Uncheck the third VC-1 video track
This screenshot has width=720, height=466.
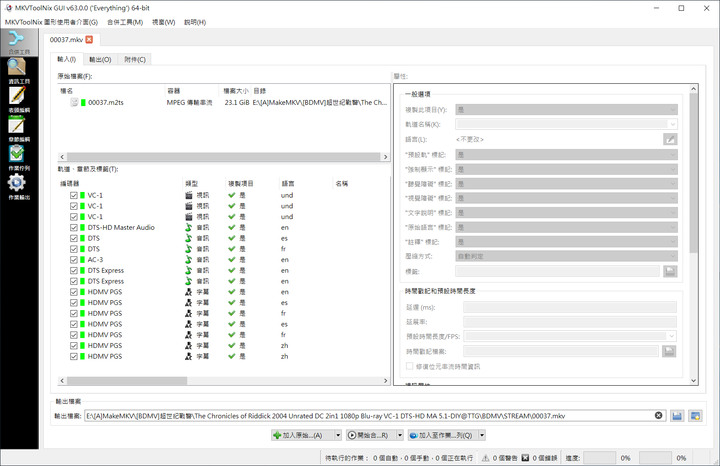(x=74, y=217)
